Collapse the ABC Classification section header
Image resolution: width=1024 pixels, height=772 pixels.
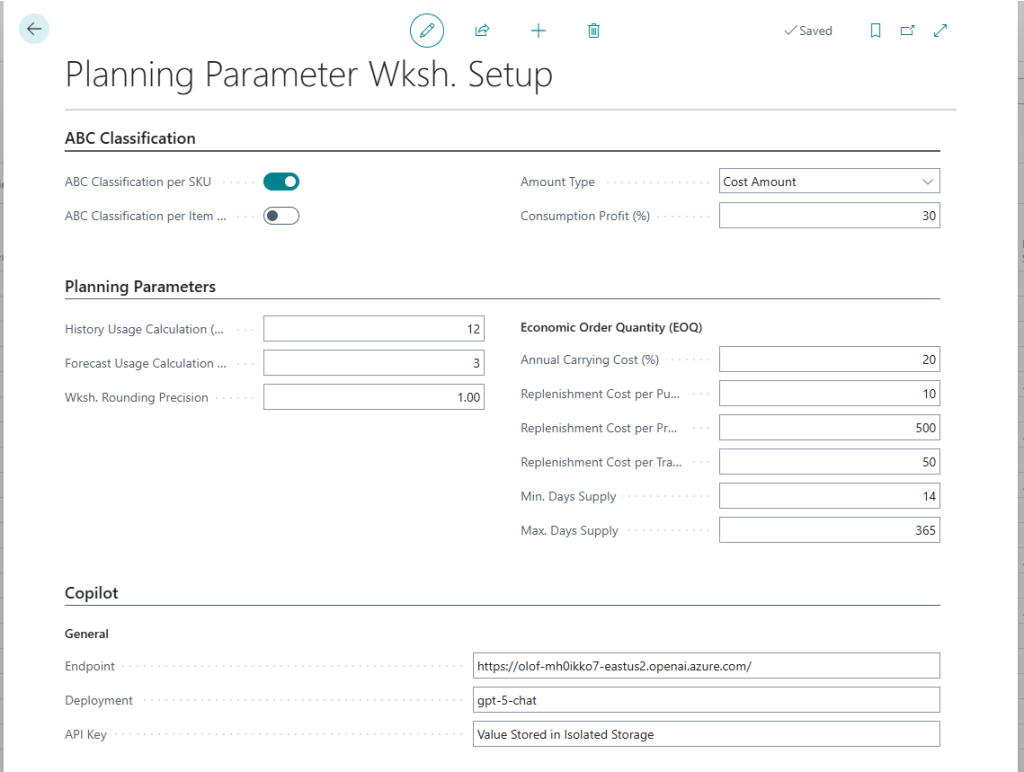[130, 139]
